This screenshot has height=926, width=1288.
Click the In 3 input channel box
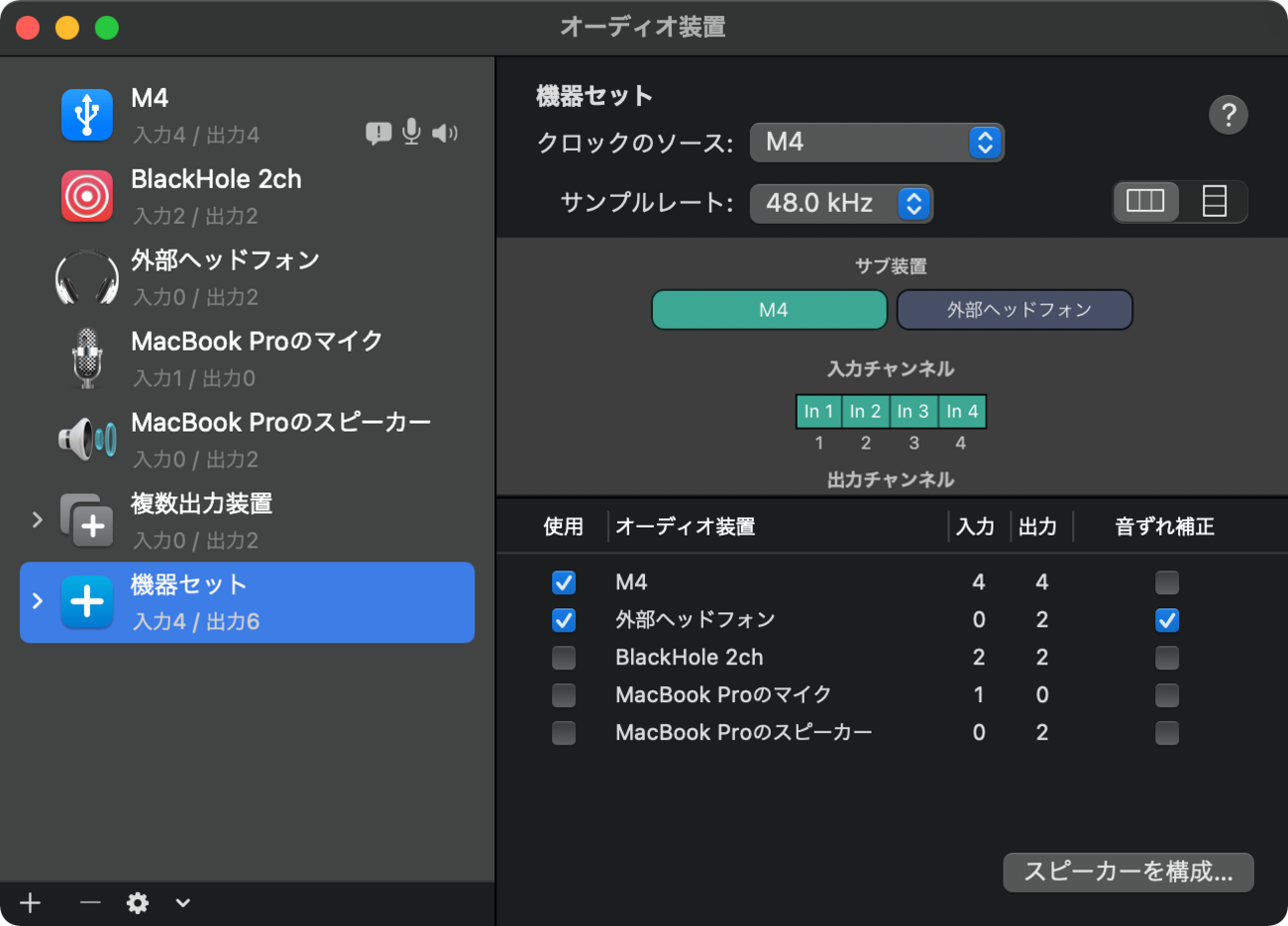pos(913,411)
